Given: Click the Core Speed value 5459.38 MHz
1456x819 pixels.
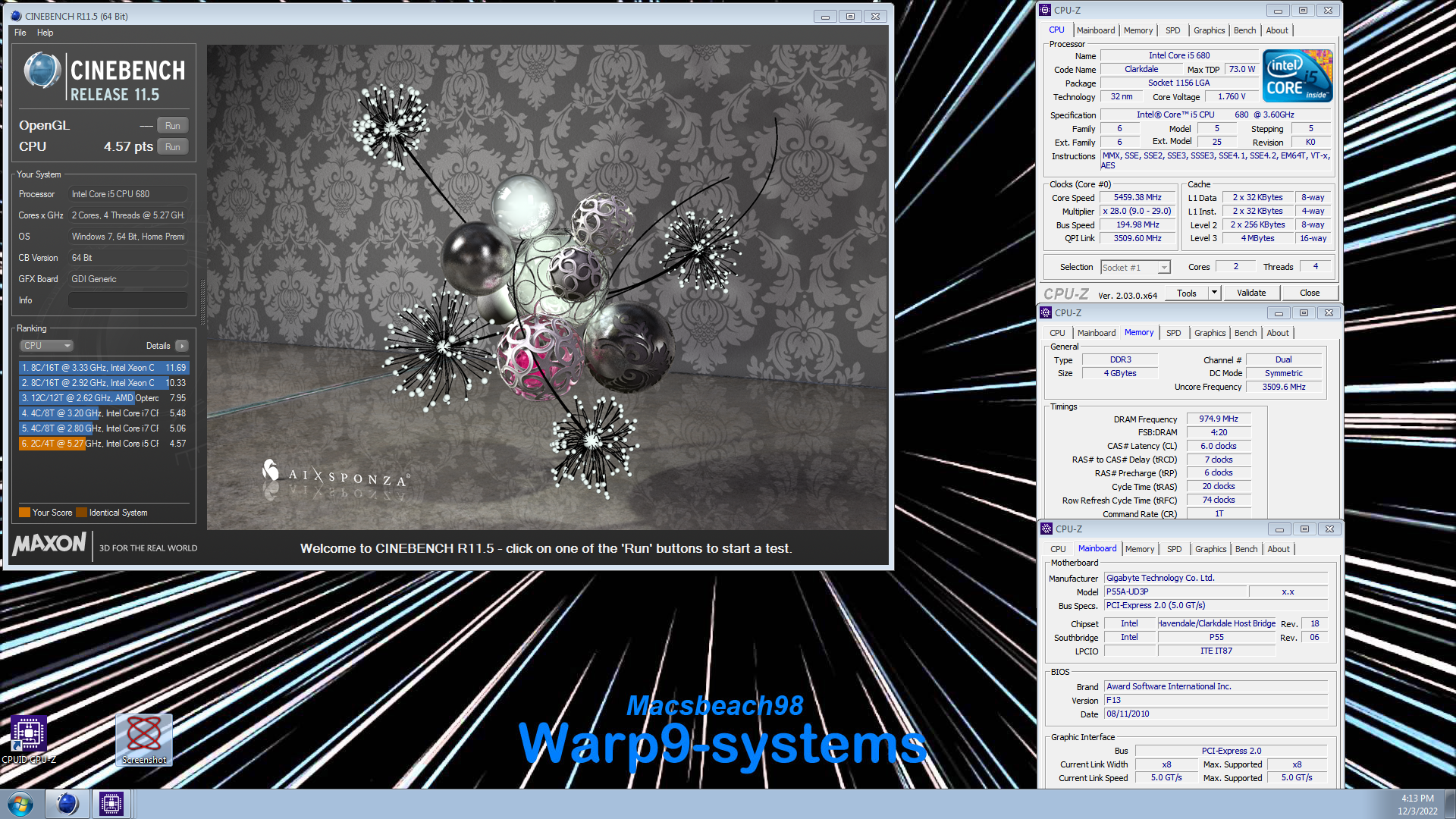Looking at the screenshot, I should click(1137, 198).
